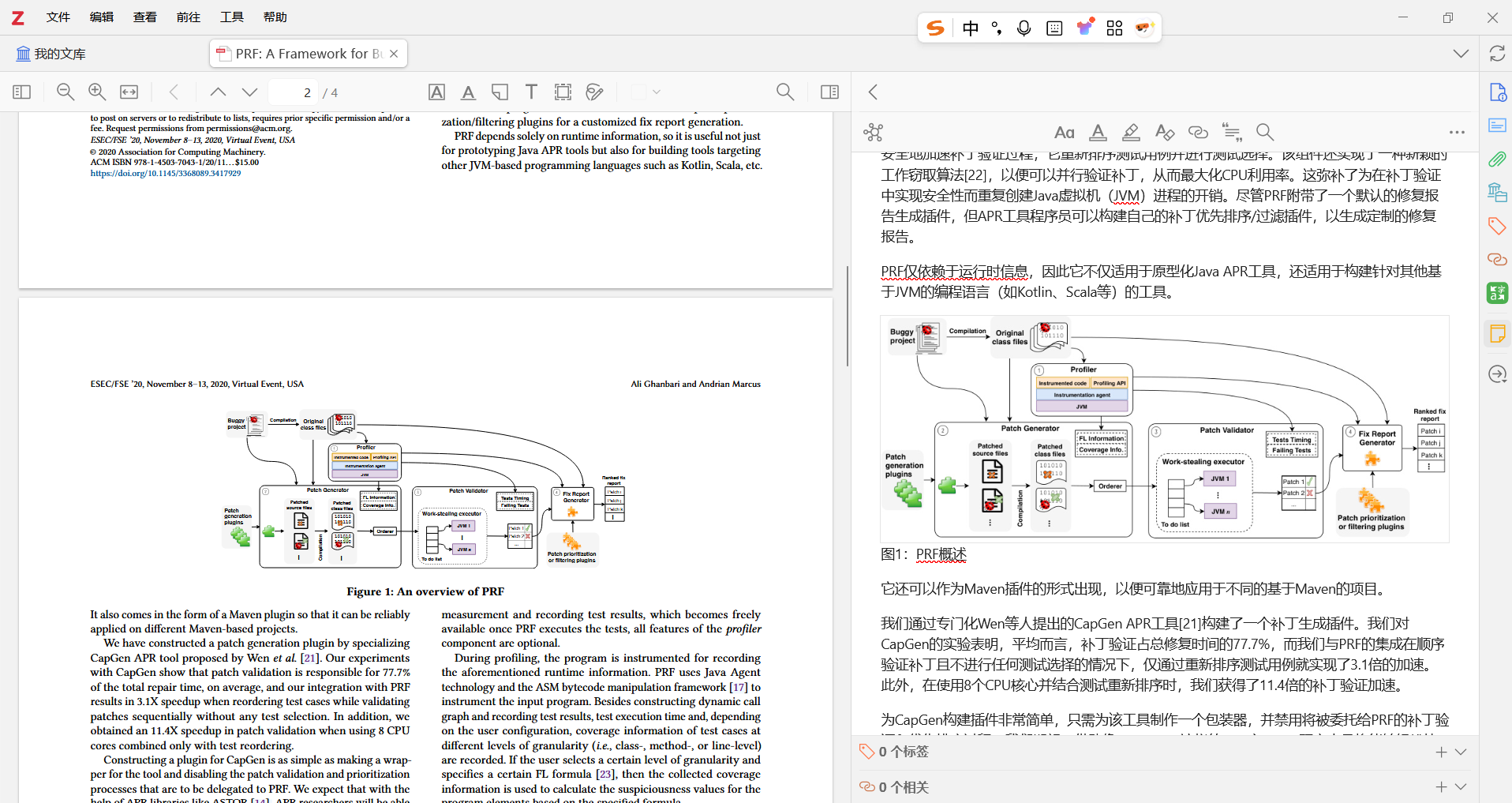Add a related item
This screenshot has width=1512, height=803.
coord(1441,787)
